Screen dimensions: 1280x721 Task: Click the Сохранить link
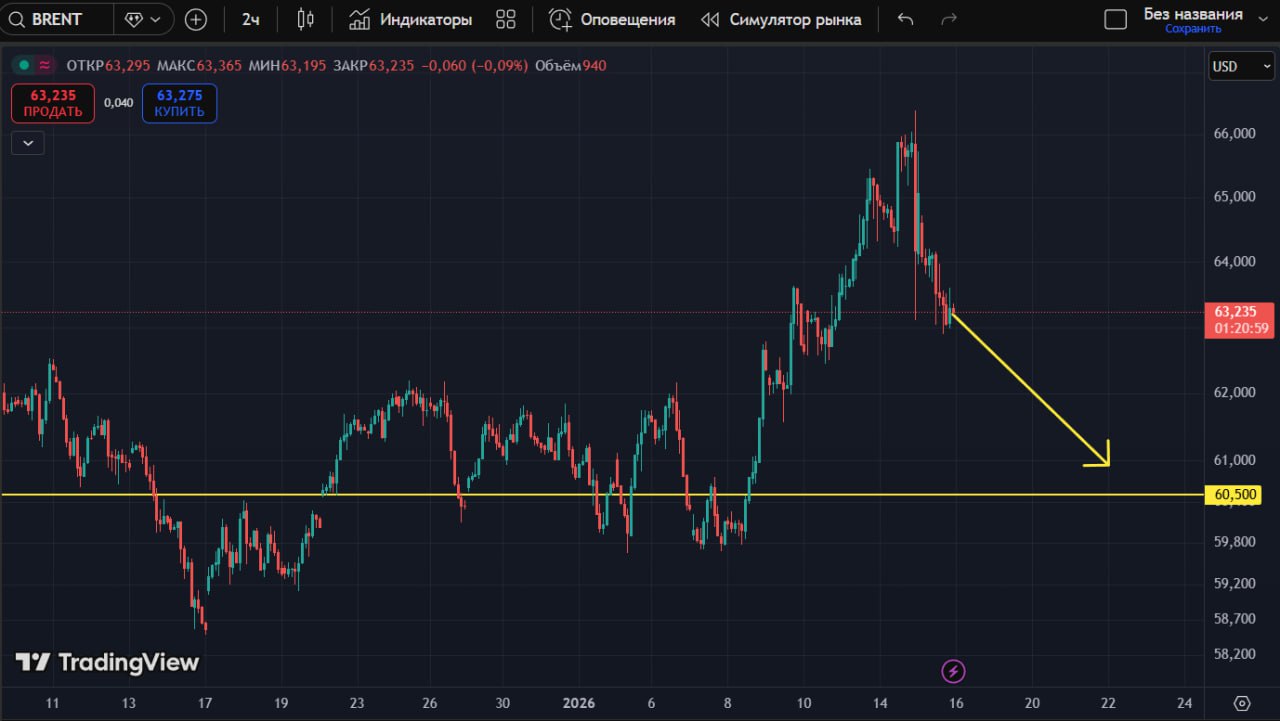pos(1193,29)
